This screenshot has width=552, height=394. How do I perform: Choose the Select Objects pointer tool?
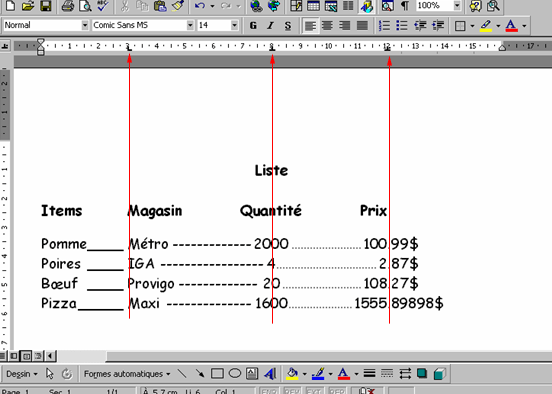[50, 374]
